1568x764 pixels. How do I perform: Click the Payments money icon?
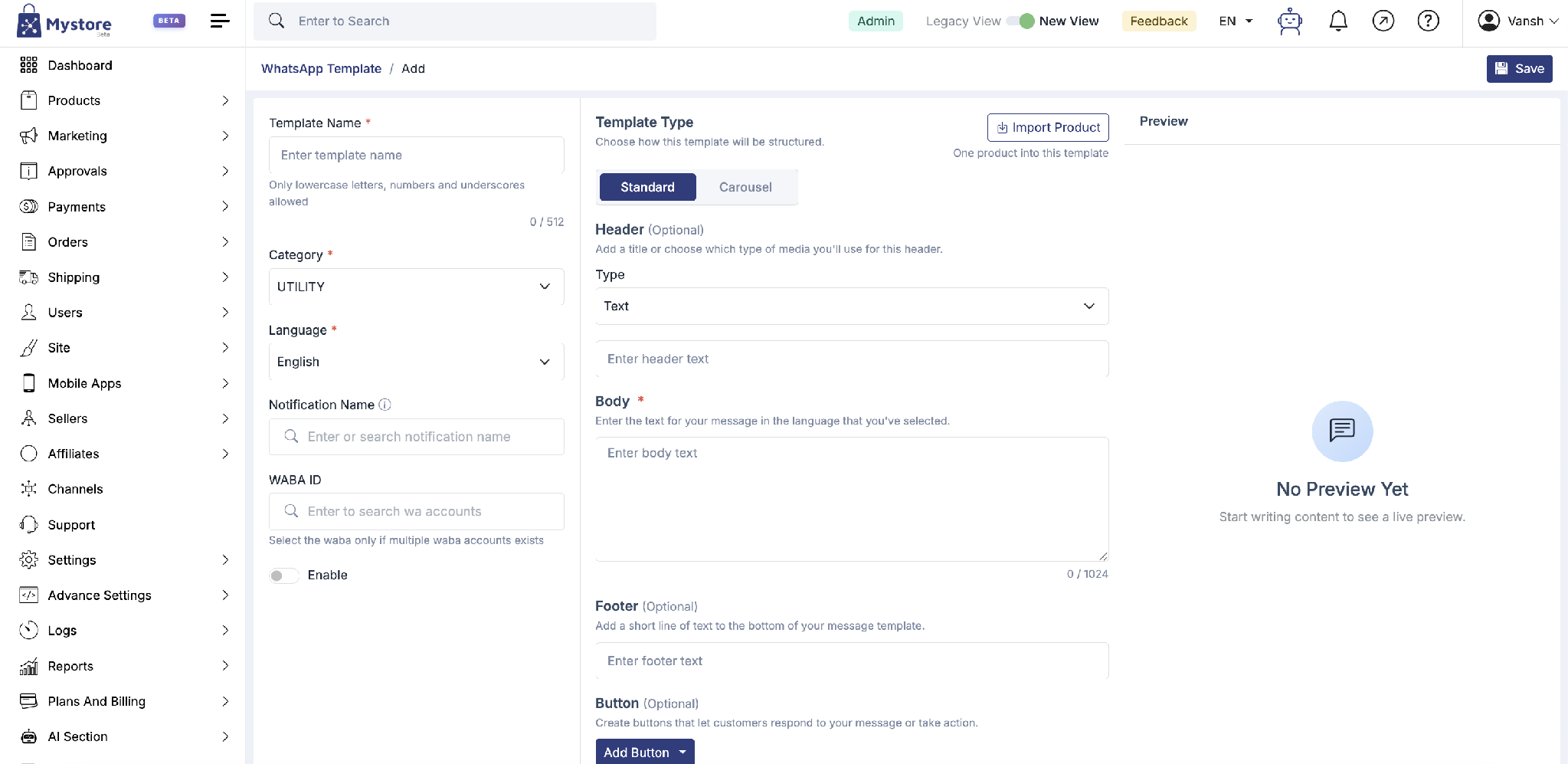(x=29, y=206)
